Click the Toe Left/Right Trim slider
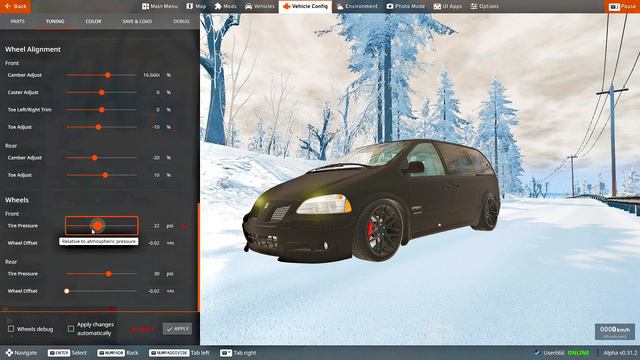The height and width of the screenshot is (360, 640). coord(101,110)
